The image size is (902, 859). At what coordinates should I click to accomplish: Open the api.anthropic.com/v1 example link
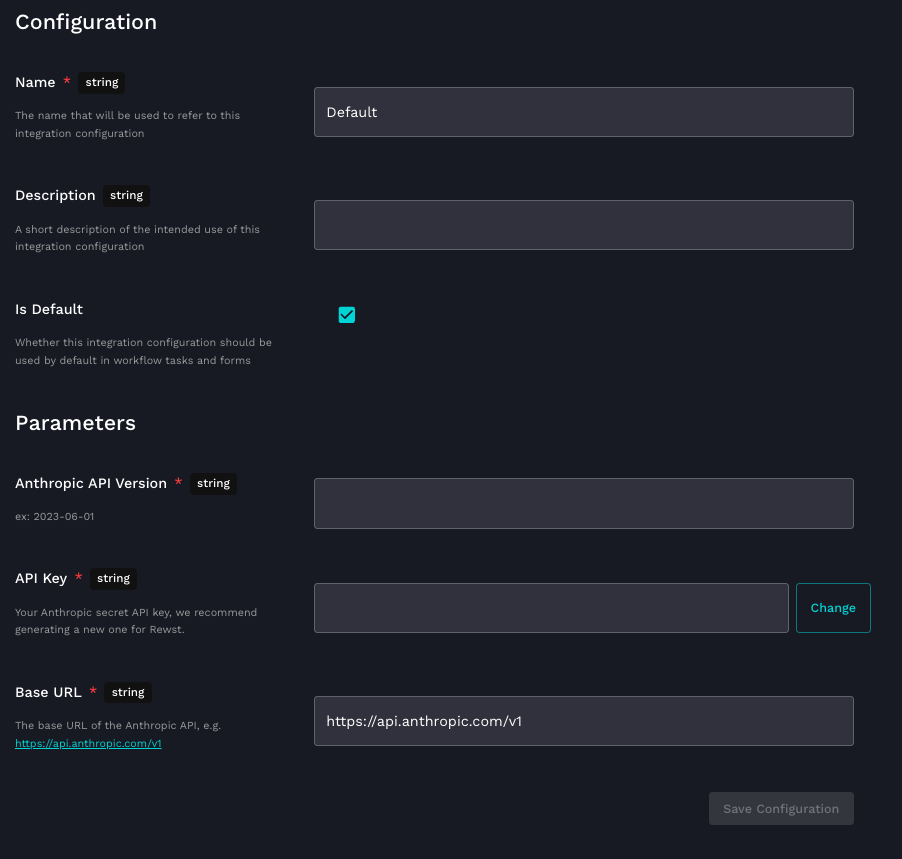click(x=88, y=744)
